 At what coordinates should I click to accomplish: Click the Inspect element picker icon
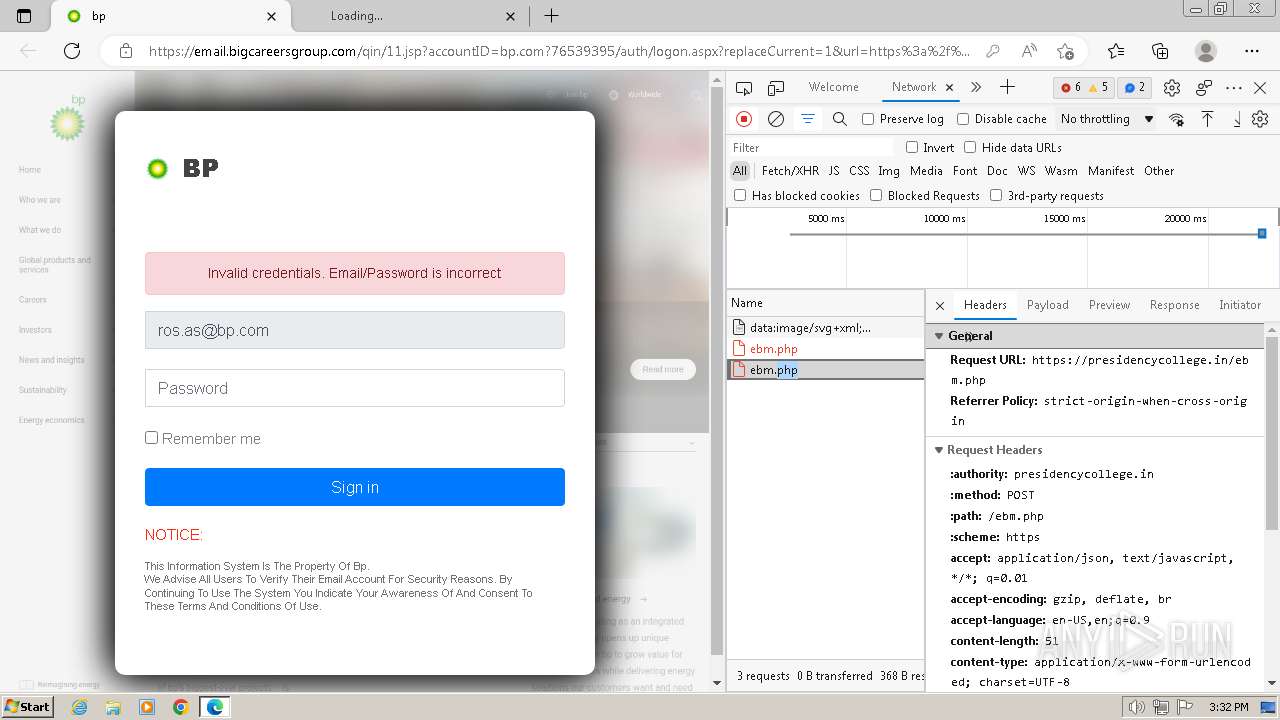coord(746,88)
